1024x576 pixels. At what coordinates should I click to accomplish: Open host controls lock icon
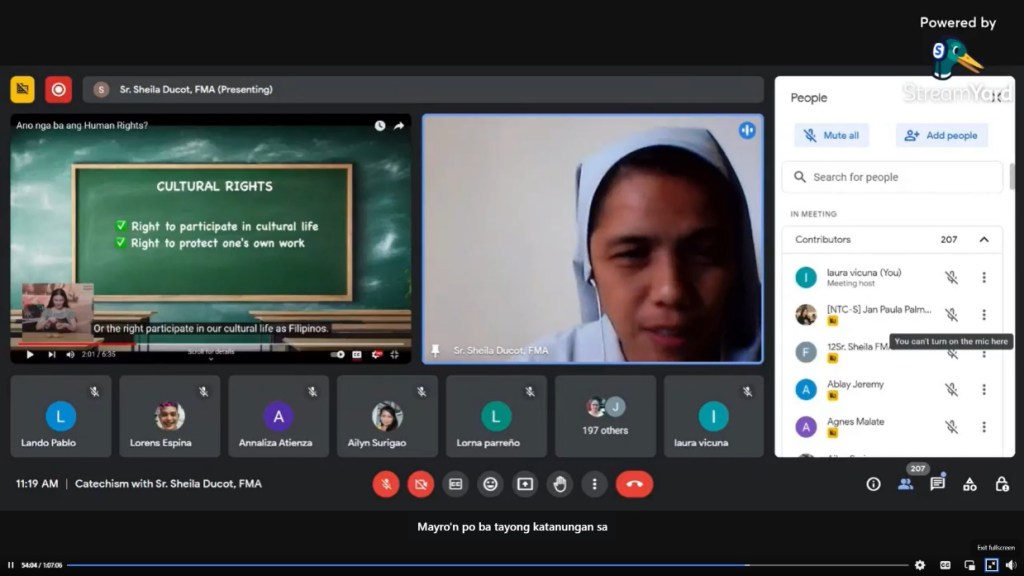[1001, 484]
